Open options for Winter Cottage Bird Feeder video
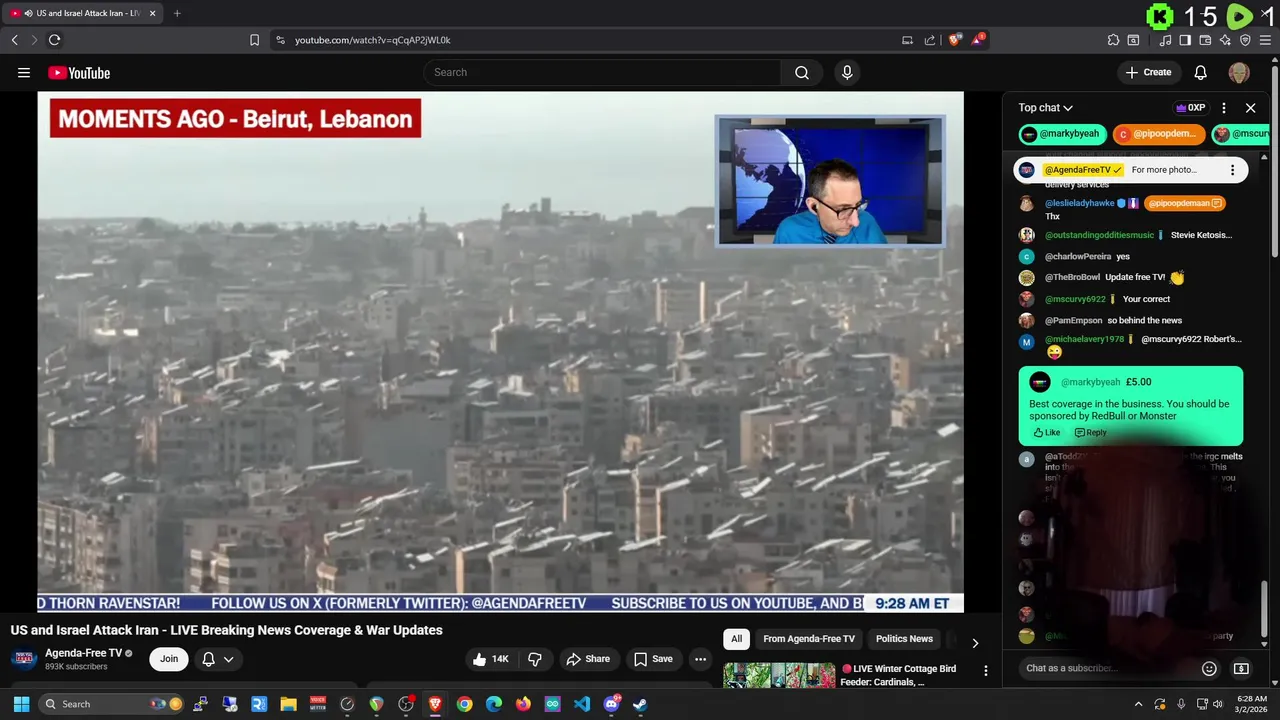 pos(985,671)
